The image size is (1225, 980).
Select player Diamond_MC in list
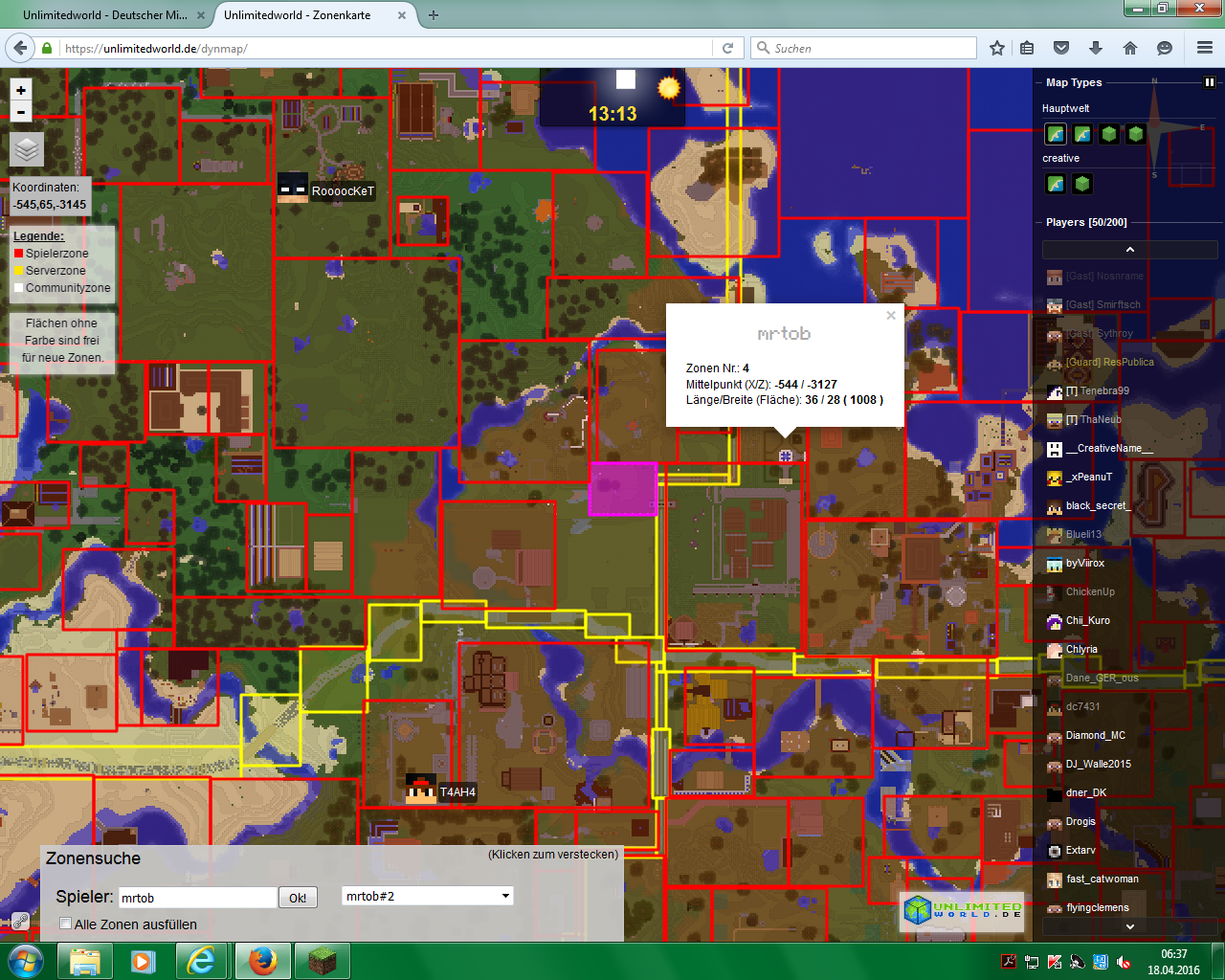coord(1086,735)
